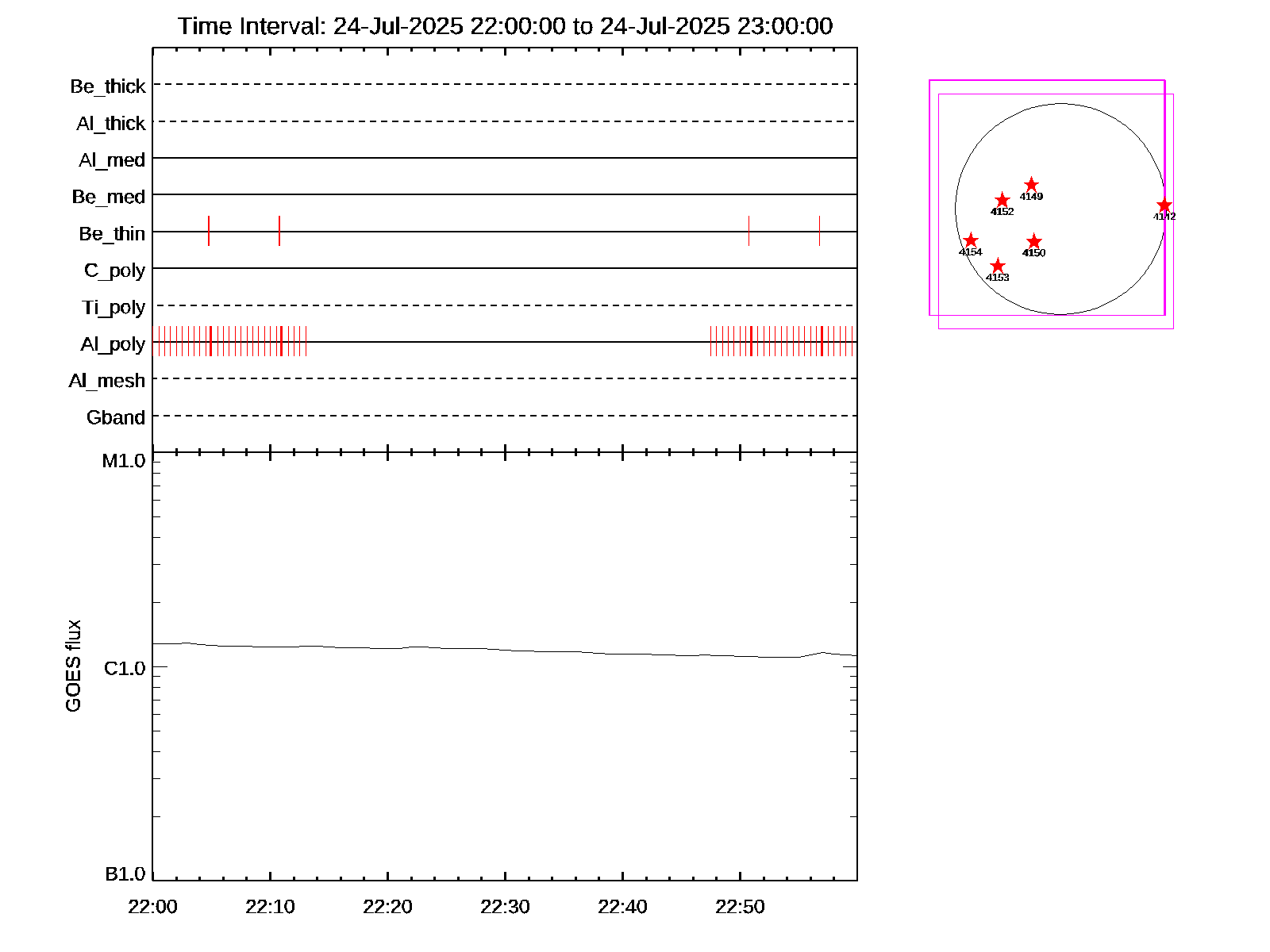Select the Al_poly filter row label
This screenshot has width=1270, height=952.
click(x=113, y=344)
